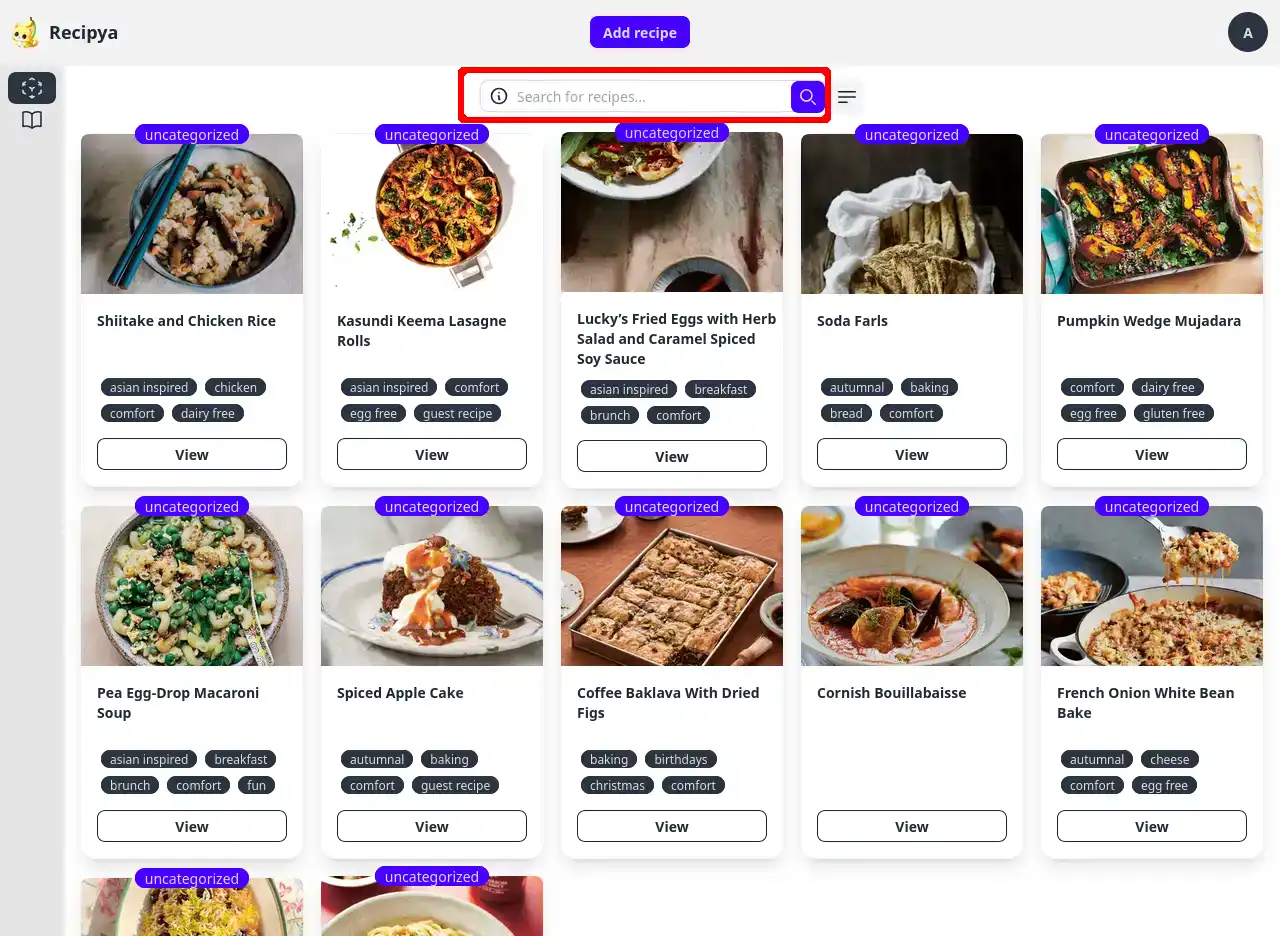Open the user avatar menu
The width and height of the screenshot is (1280, 936).
(x=1247, y=33)
